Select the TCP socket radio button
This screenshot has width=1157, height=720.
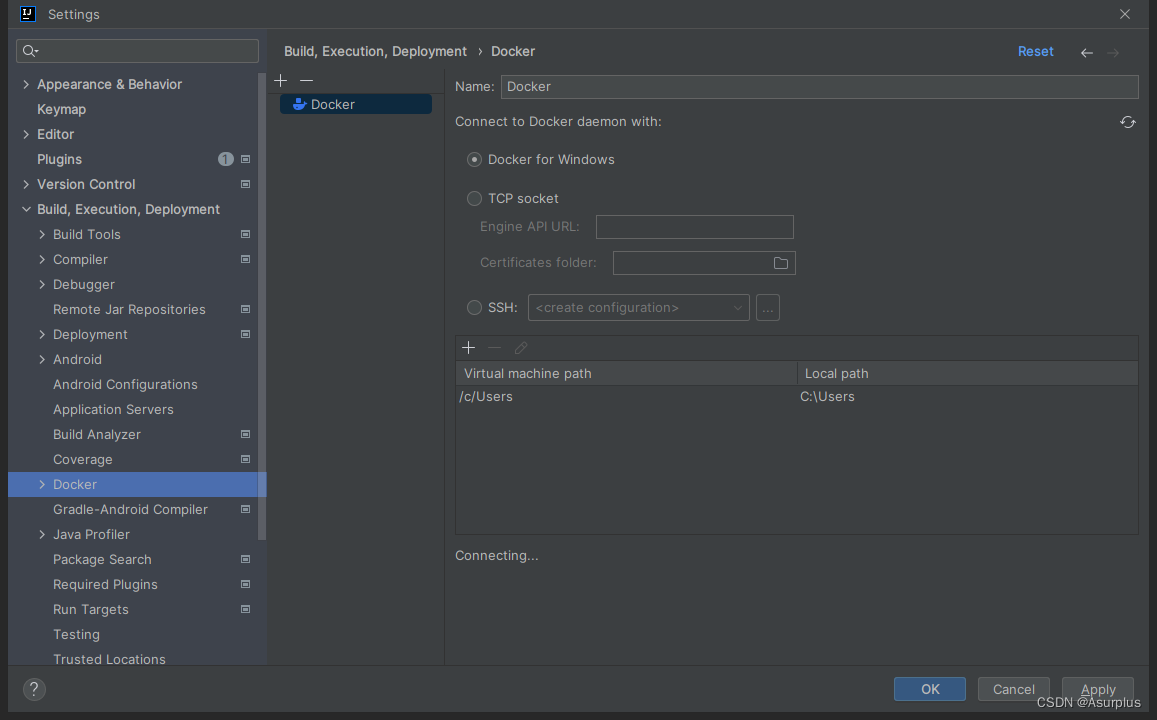[474, 198]
